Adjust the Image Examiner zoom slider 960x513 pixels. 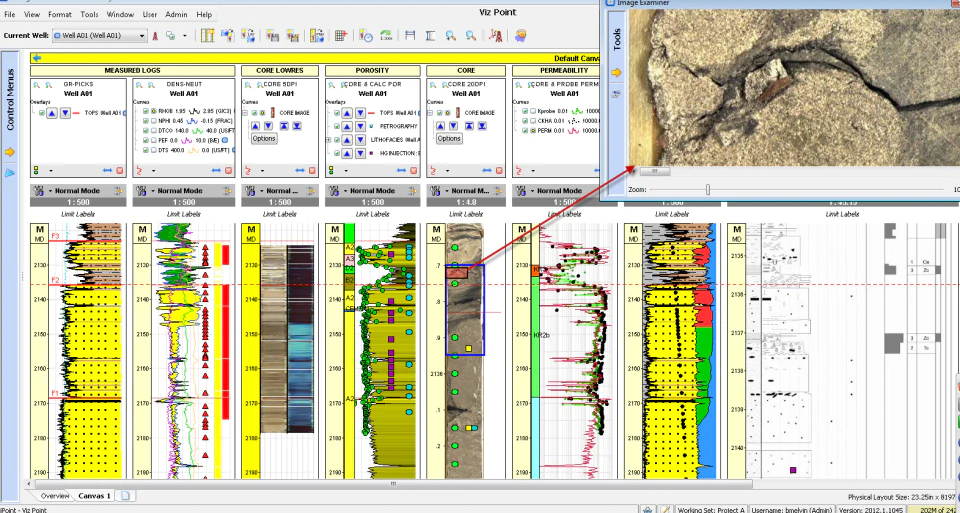(708, 190)
